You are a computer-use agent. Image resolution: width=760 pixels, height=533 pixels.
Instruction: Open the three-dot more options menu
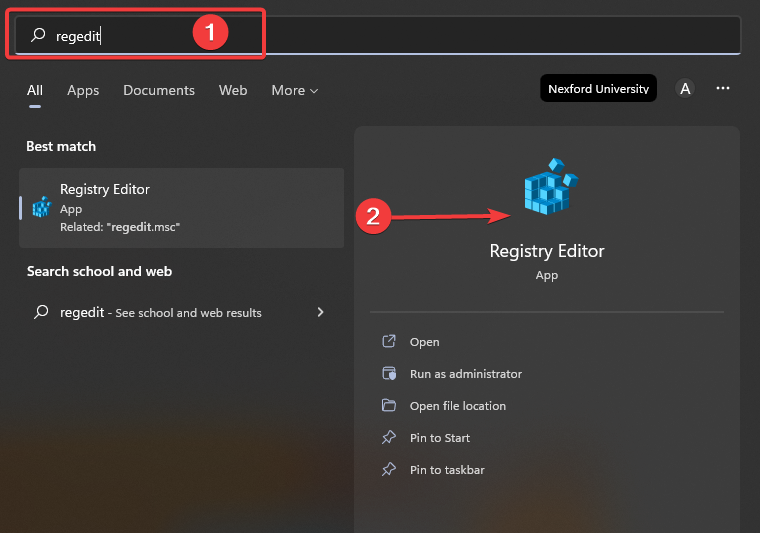pos(723,89)
